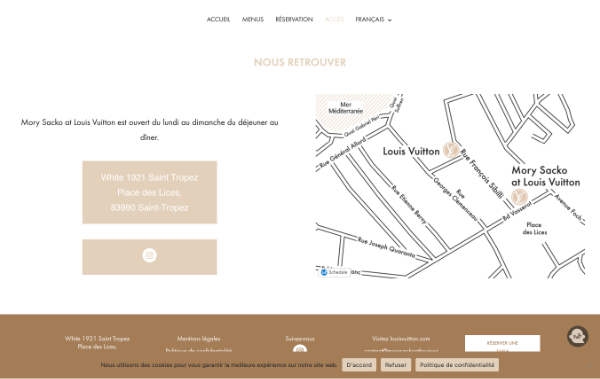The height and width of the screenshot is (379, 600).
Task: Follow the Visitez louisvuitton.com link
Action: pos(401,339)
